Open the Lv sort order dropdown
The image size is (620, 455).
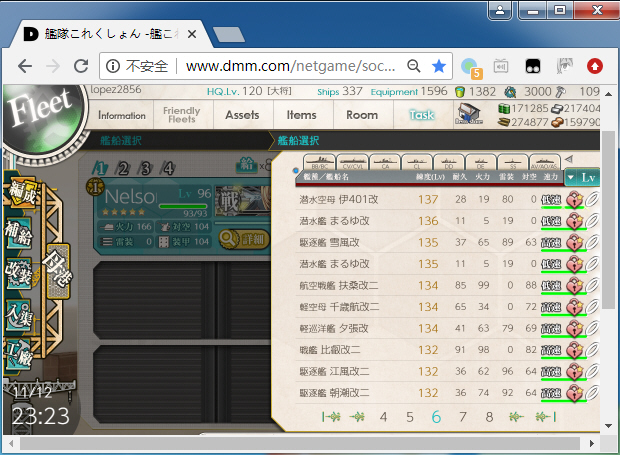(x=582, y=177)
